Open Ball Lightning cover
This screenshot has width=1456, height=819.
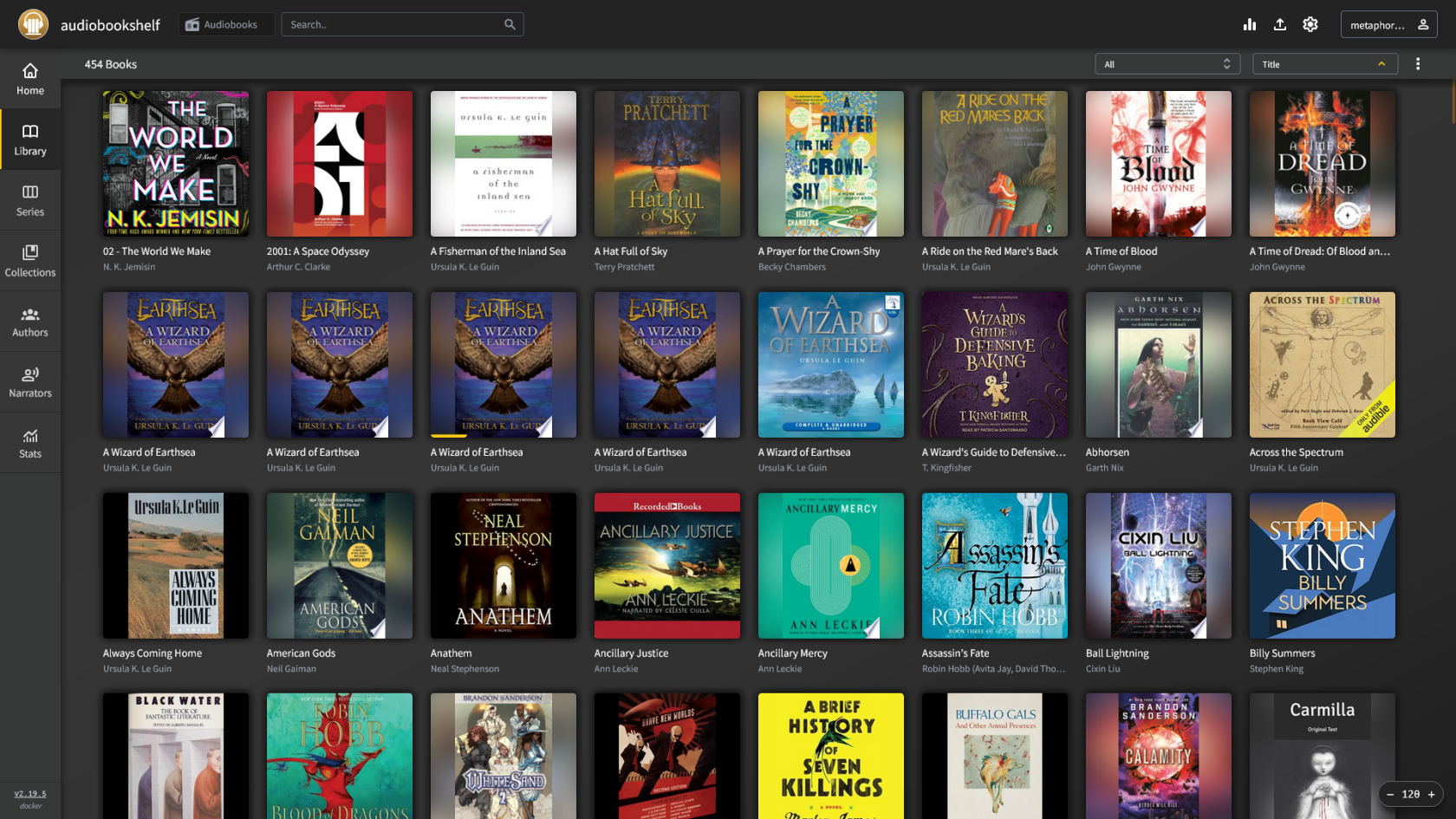click(x=1159, y=566)
